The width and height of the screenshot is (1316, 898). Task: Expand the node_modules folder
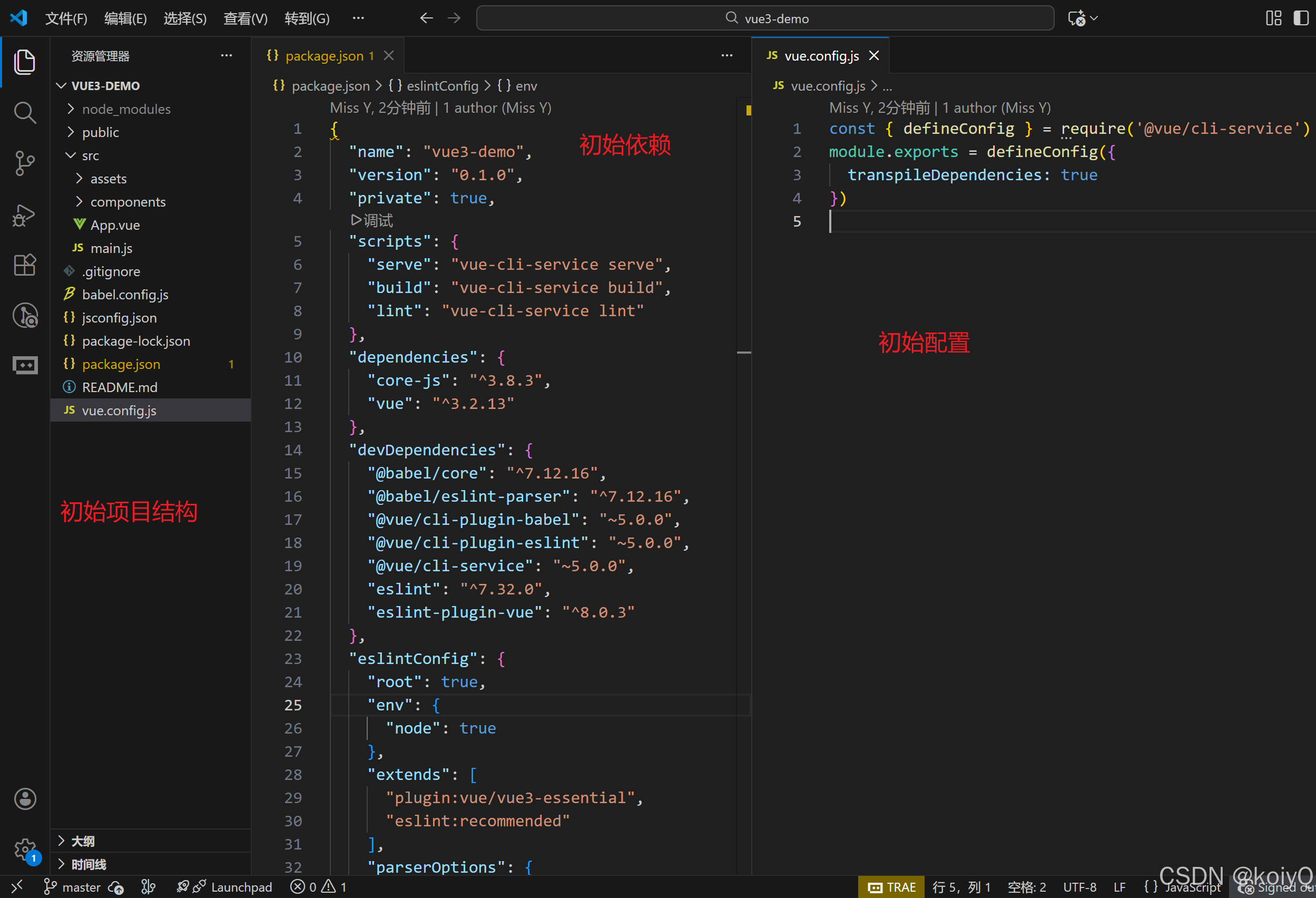(126, 109)
